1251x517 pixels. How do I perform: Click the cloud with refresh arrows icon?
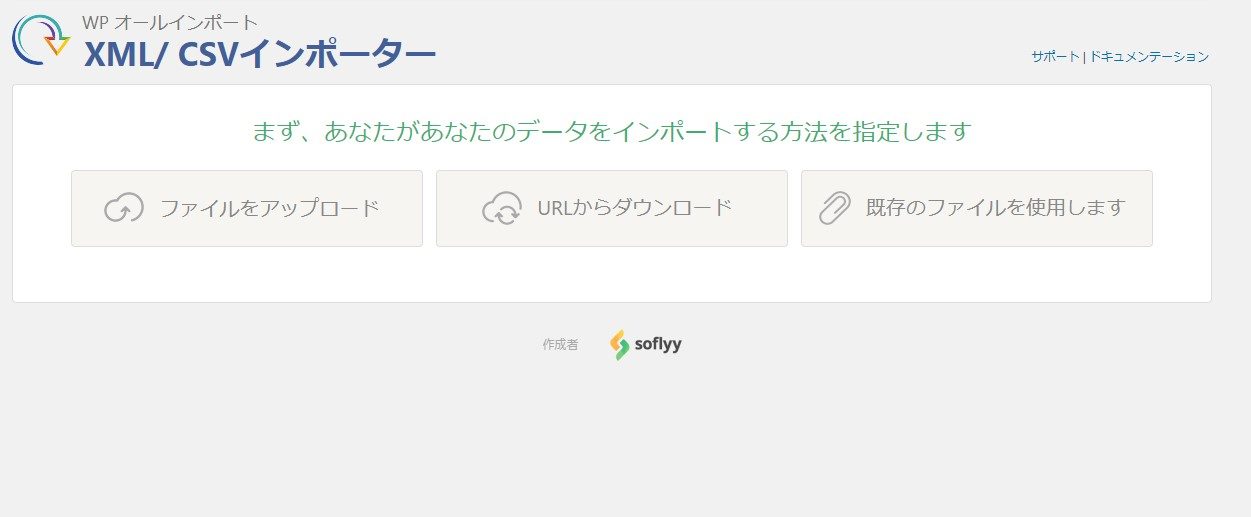click(x=502, y=208)
